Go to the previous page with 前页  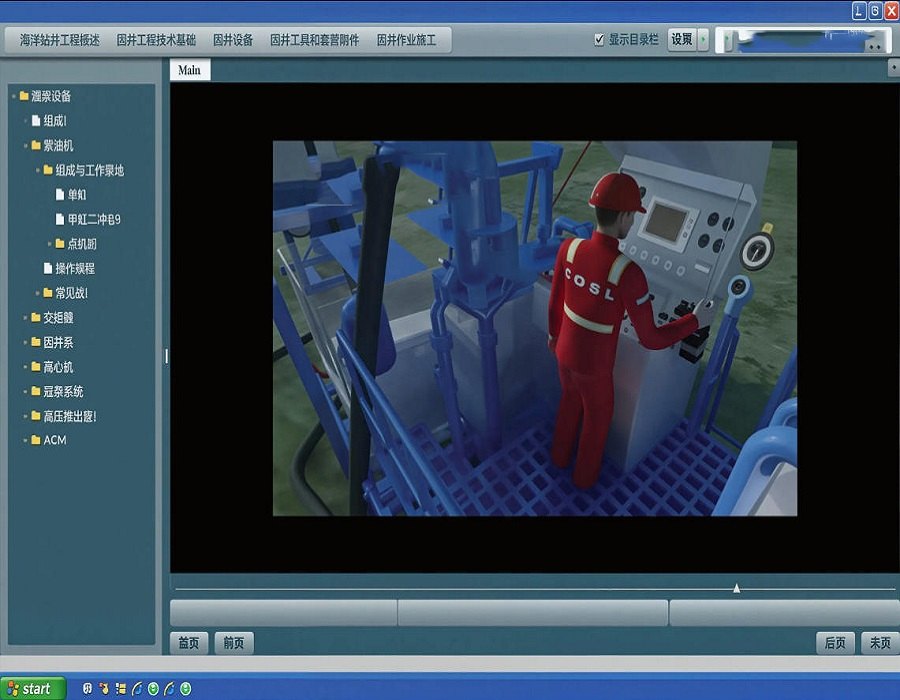[234, 643]
